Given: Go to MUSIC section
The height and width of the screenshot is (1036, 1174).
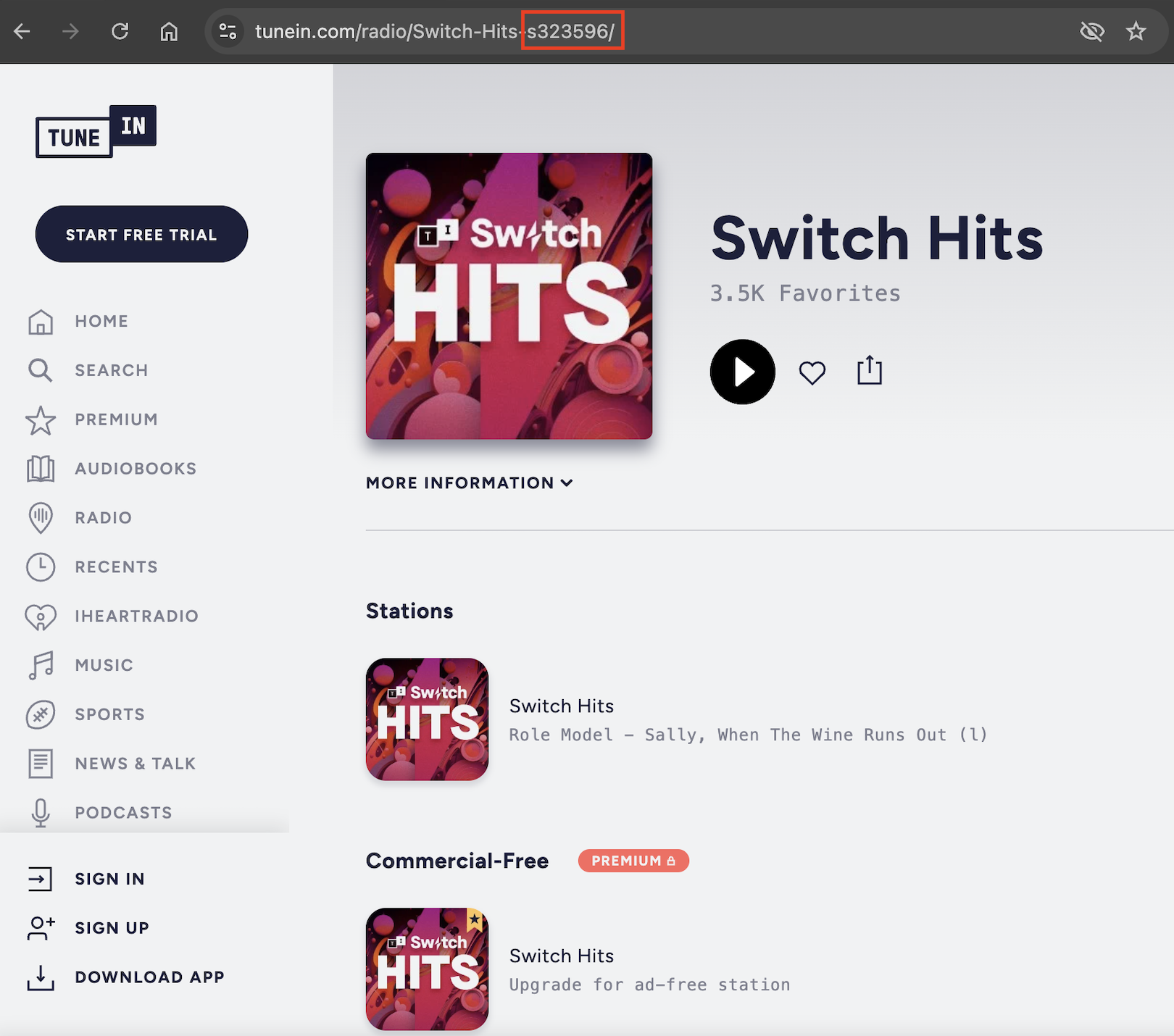Looking at the screenshot, I should (104, 665).
